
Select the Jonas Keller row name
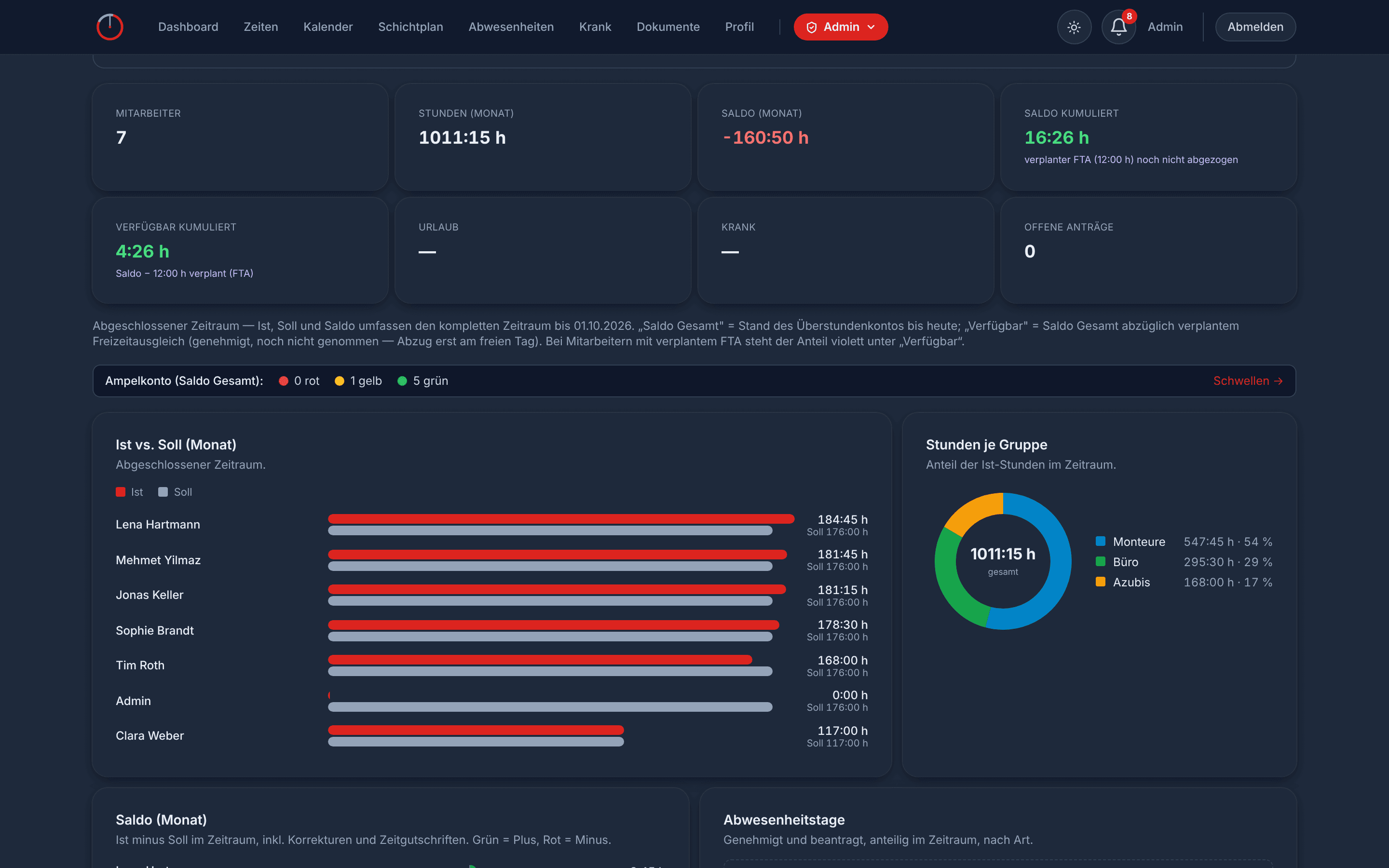[x=150, y=595]
